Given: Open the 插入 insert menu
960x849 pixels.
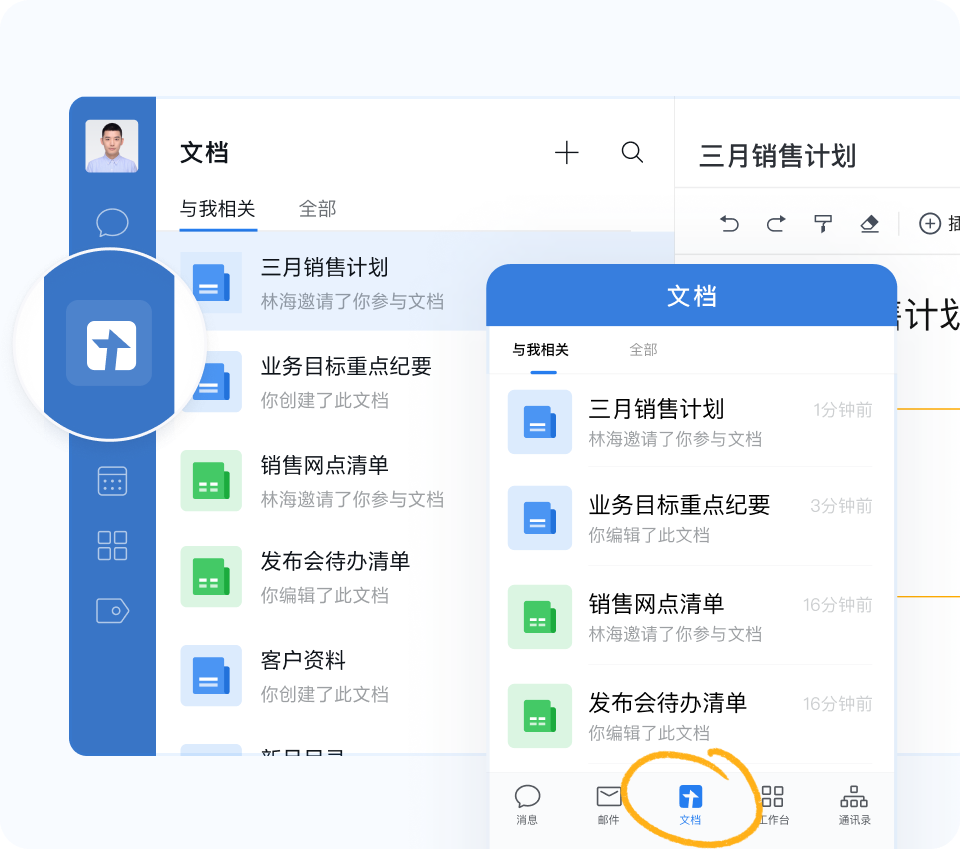Looking at the screenshot, I should point(930,224).
